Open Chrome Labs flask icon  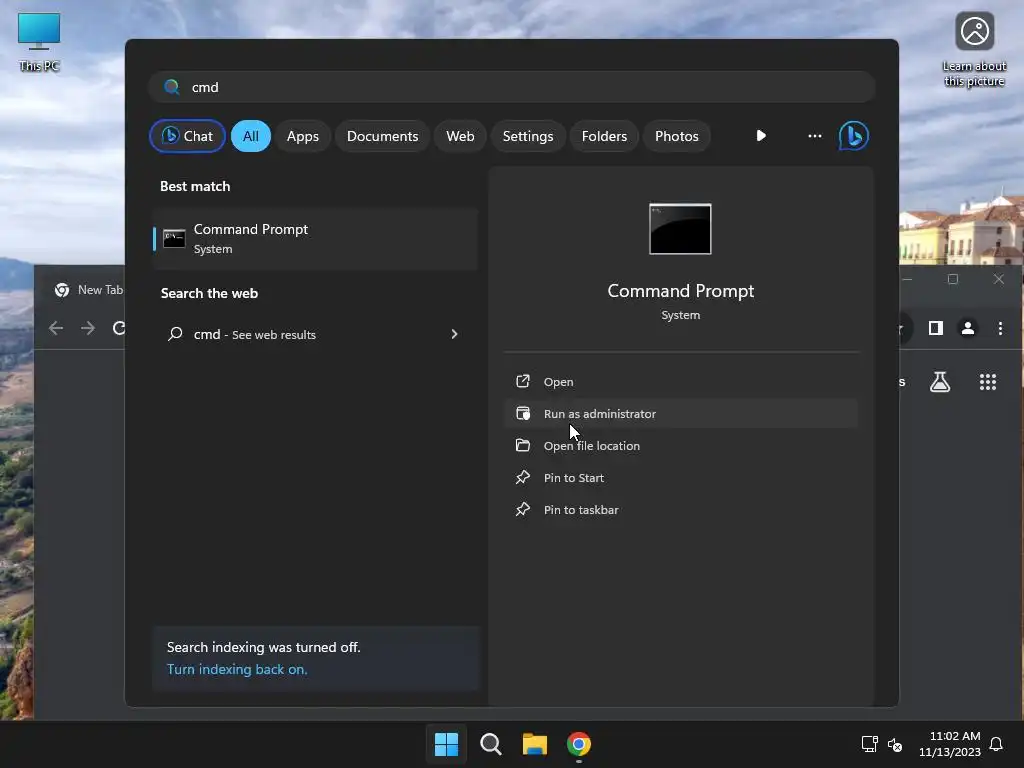[940, 382]
